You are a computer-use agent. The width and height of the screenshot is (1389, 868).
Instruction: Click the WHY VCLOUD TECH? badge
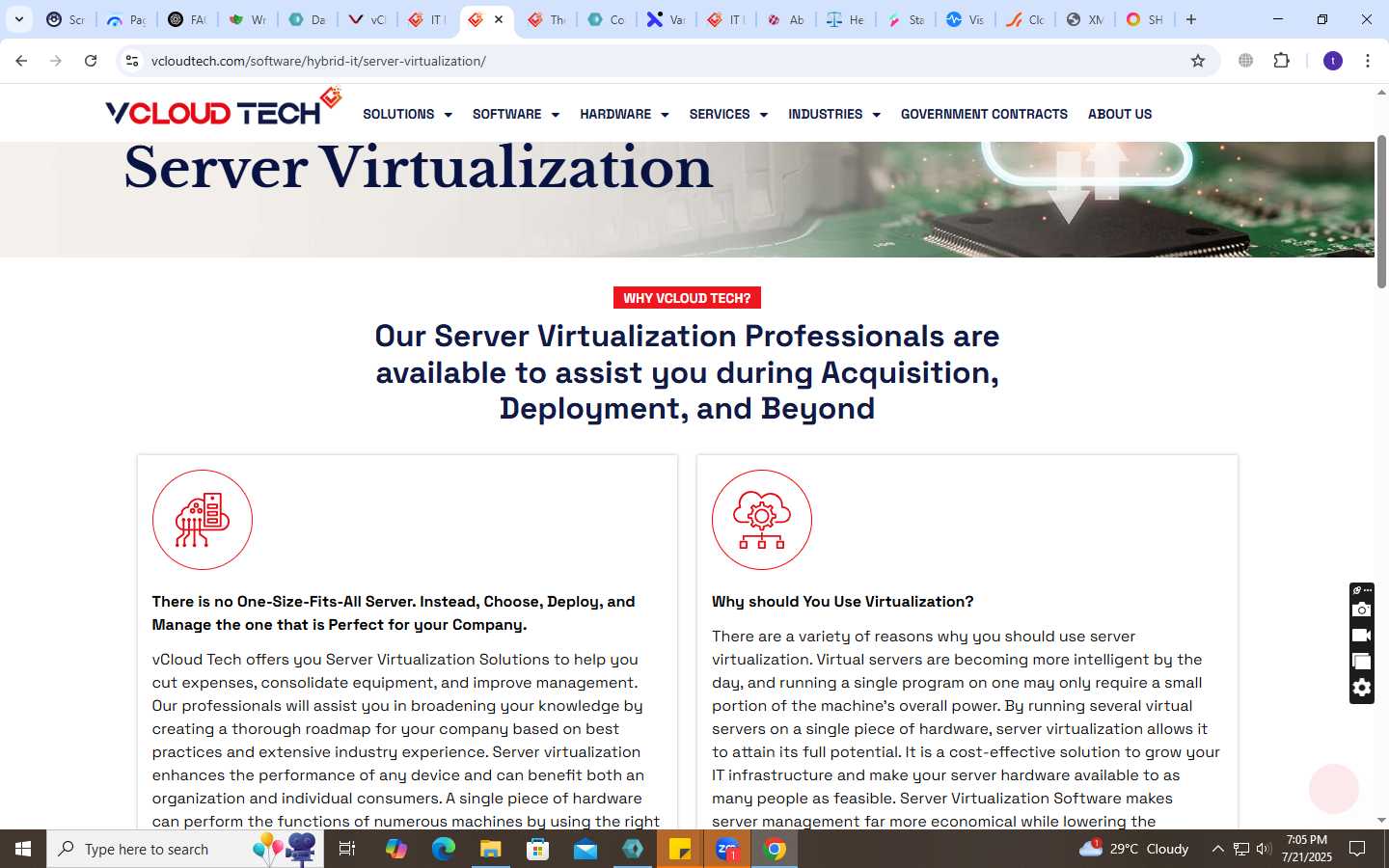coord(687,298)
